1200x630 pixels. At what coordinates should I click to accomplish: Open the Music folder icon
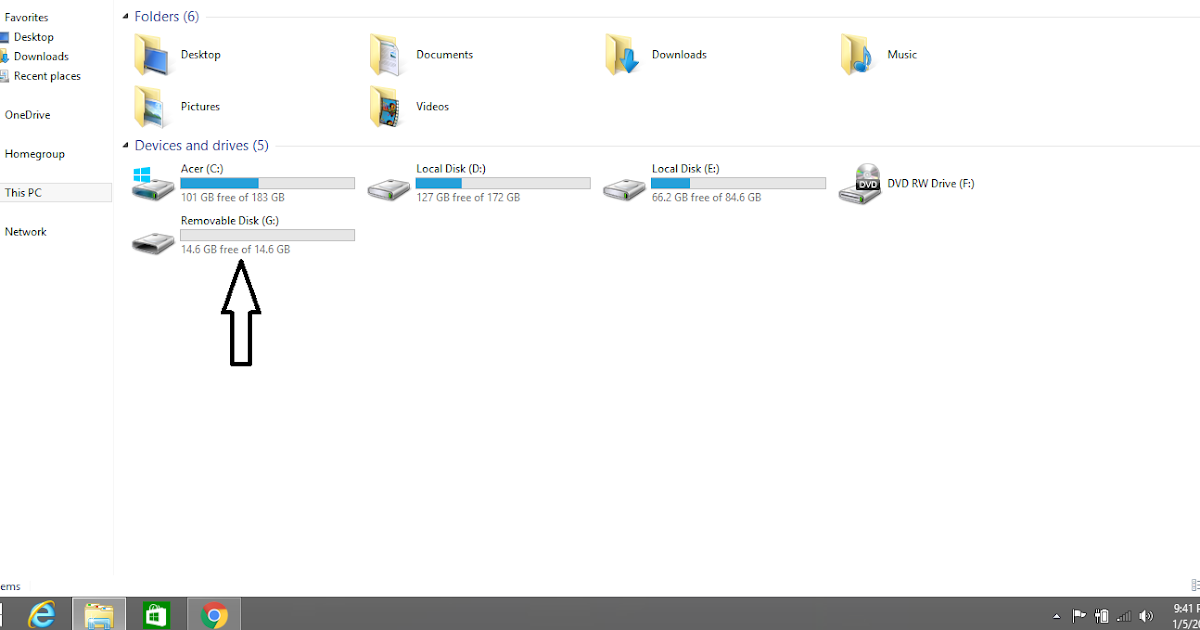(857, 54)
